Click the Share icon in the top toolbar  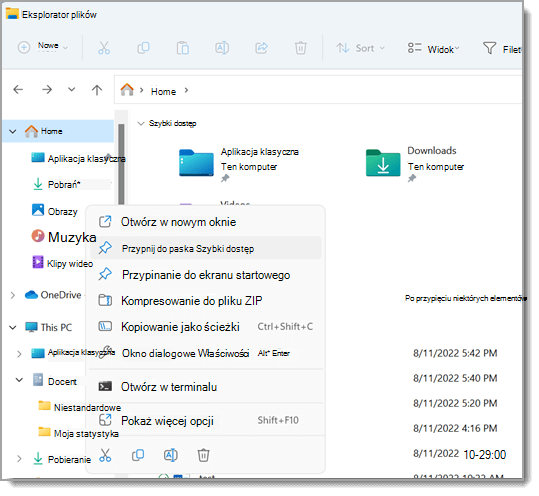(261, 48)
